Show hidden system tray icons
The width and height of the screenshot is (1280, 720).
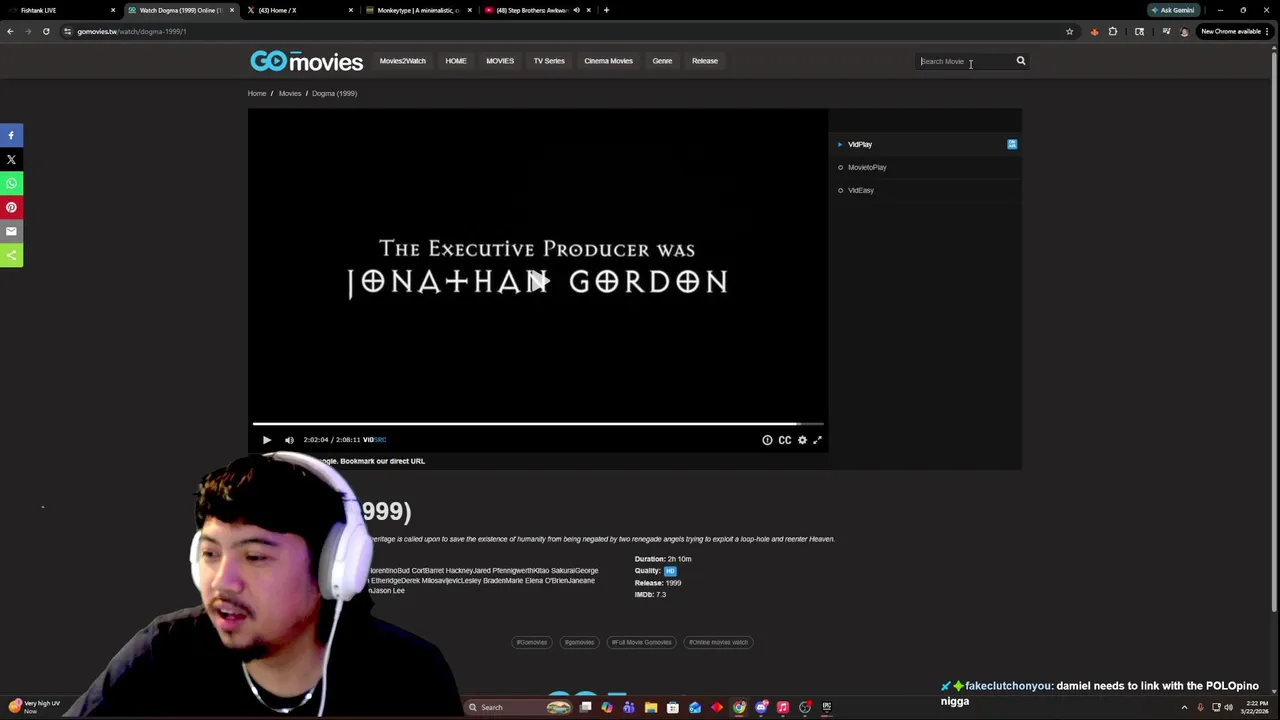[1184, 707]
